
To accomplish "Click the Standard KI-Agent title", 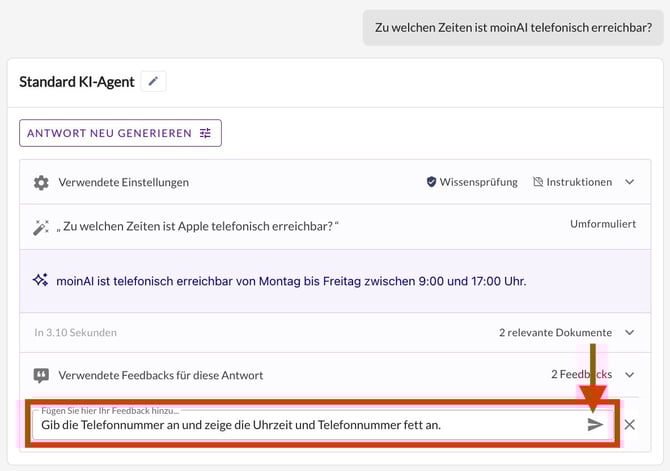I will (77, 82).
